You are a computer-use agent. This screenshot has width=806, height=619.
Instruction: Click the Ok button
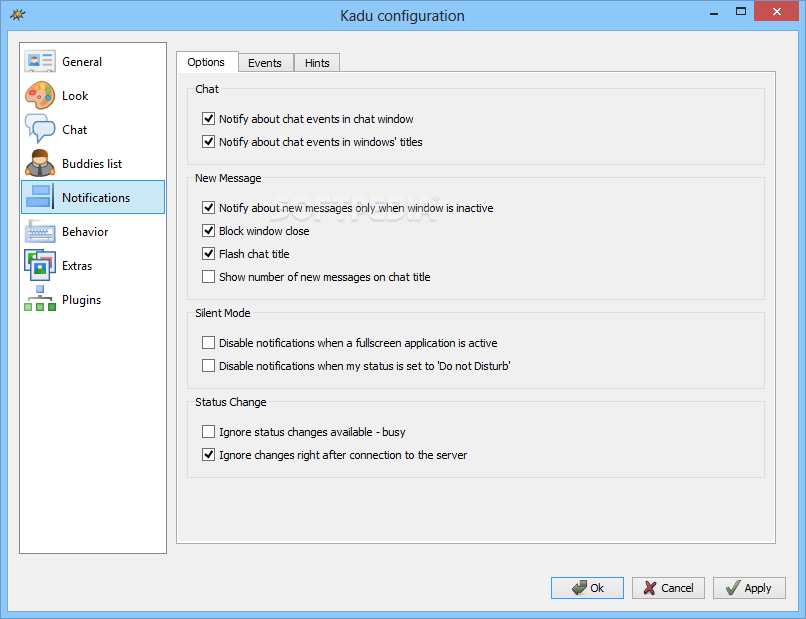pyautogui.click(x=587, y=588)
